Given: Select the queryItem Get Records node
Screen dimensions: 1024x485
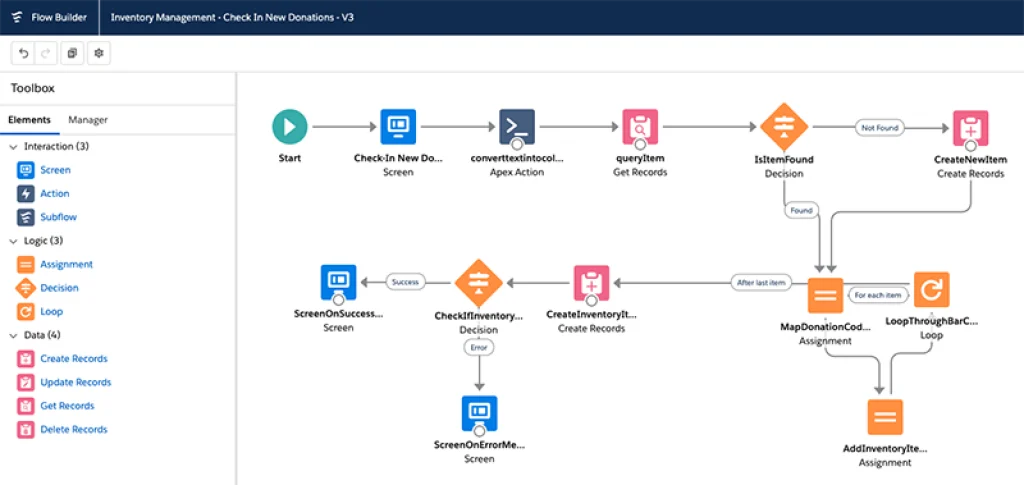Looking at the screenshot, I should click(640, 127).
